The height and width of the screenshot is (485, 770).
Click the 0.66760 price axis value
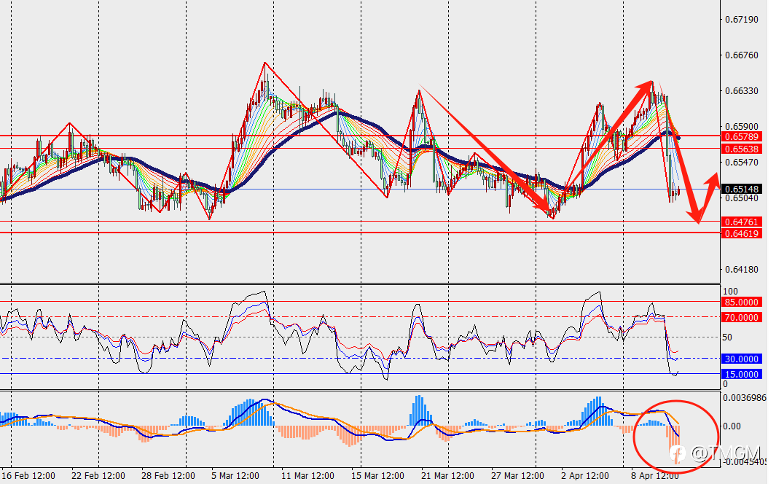point(742,55)
